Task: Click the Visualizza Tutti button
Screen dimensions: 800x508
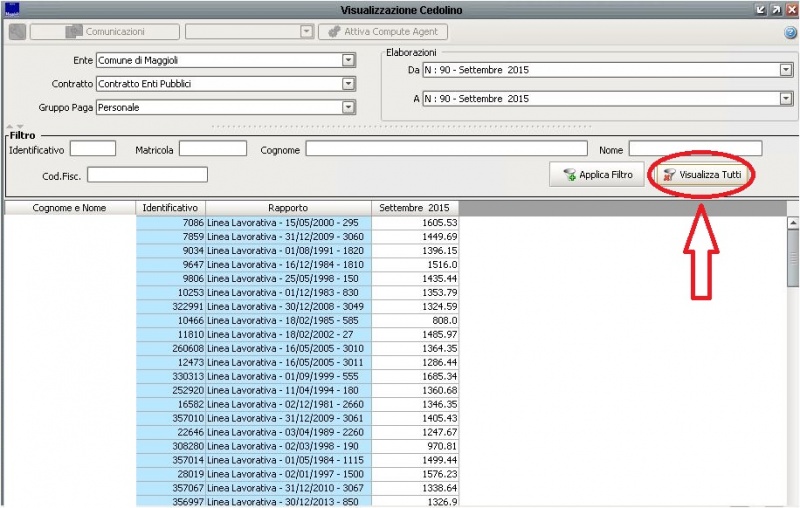Action: (x=701, y=174)
